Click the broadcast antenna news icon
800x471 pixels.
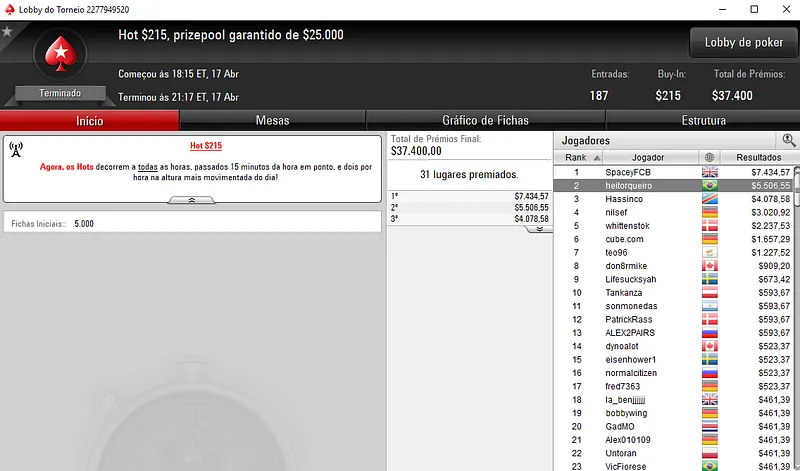point(16,150)
